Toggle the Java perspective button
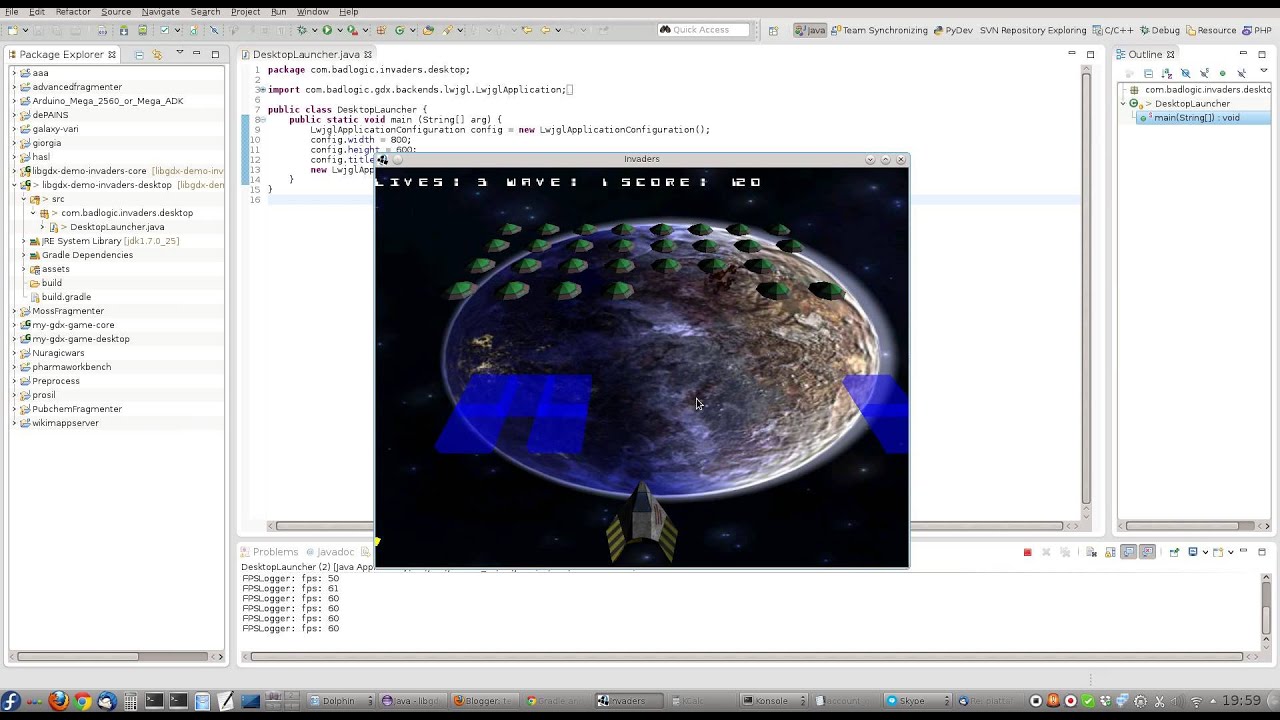Image resolution: width=1280 pixels, height=720 pixels. coord(811,30)
